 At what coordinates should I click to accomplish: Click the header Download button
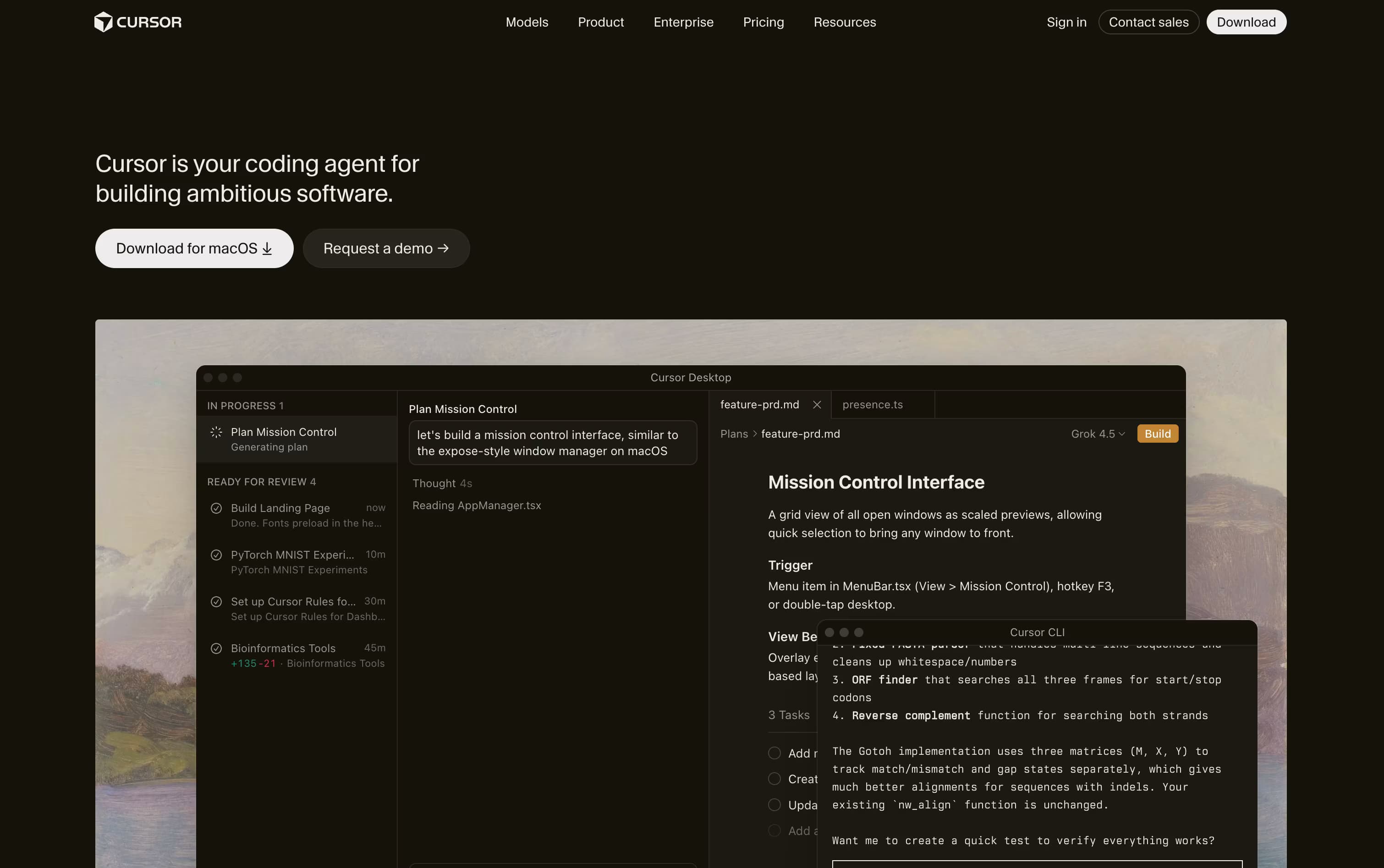click(1246, 22)
